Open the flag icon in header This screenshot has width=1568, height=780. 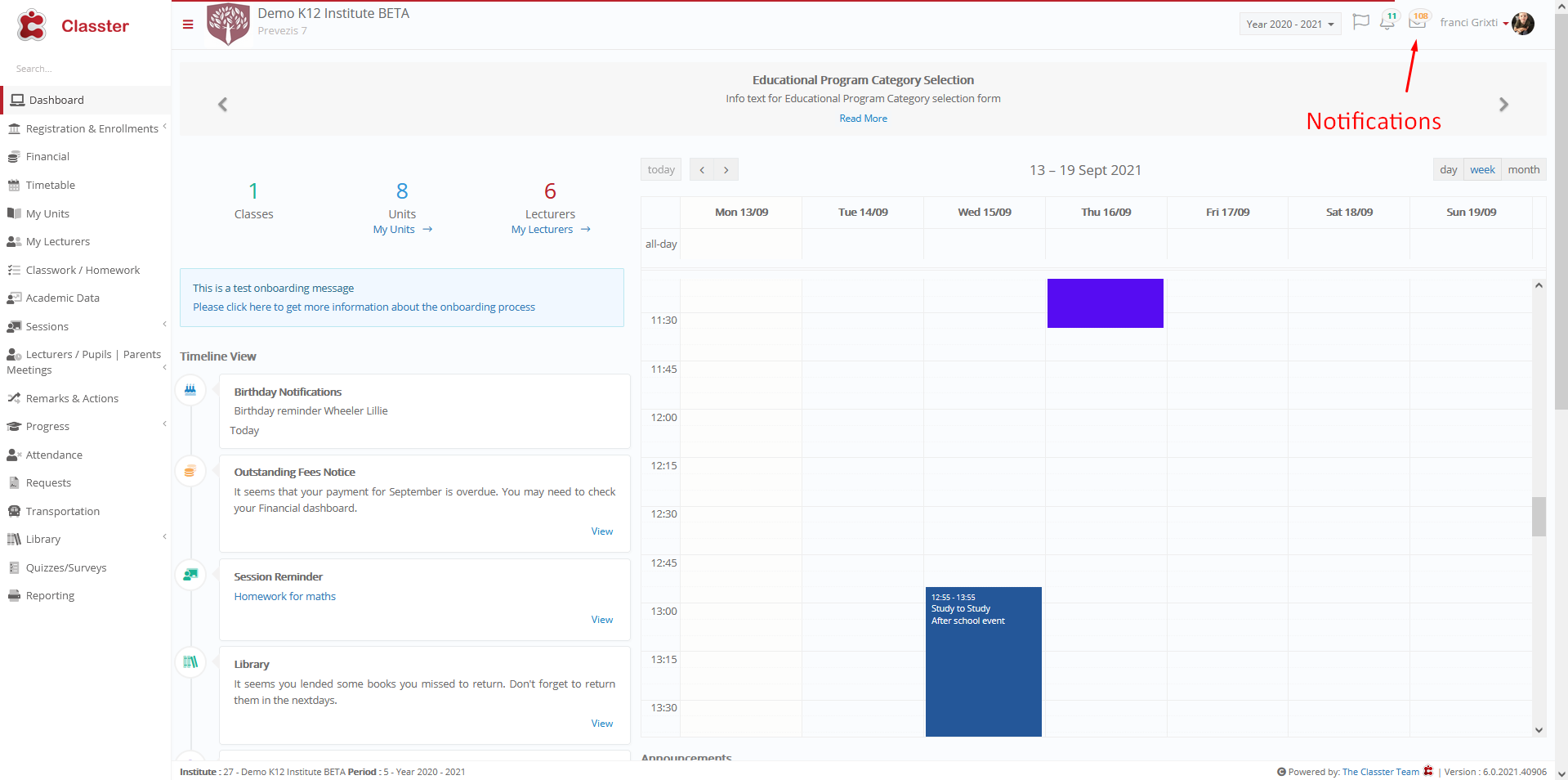click(x=1360, y=22)
